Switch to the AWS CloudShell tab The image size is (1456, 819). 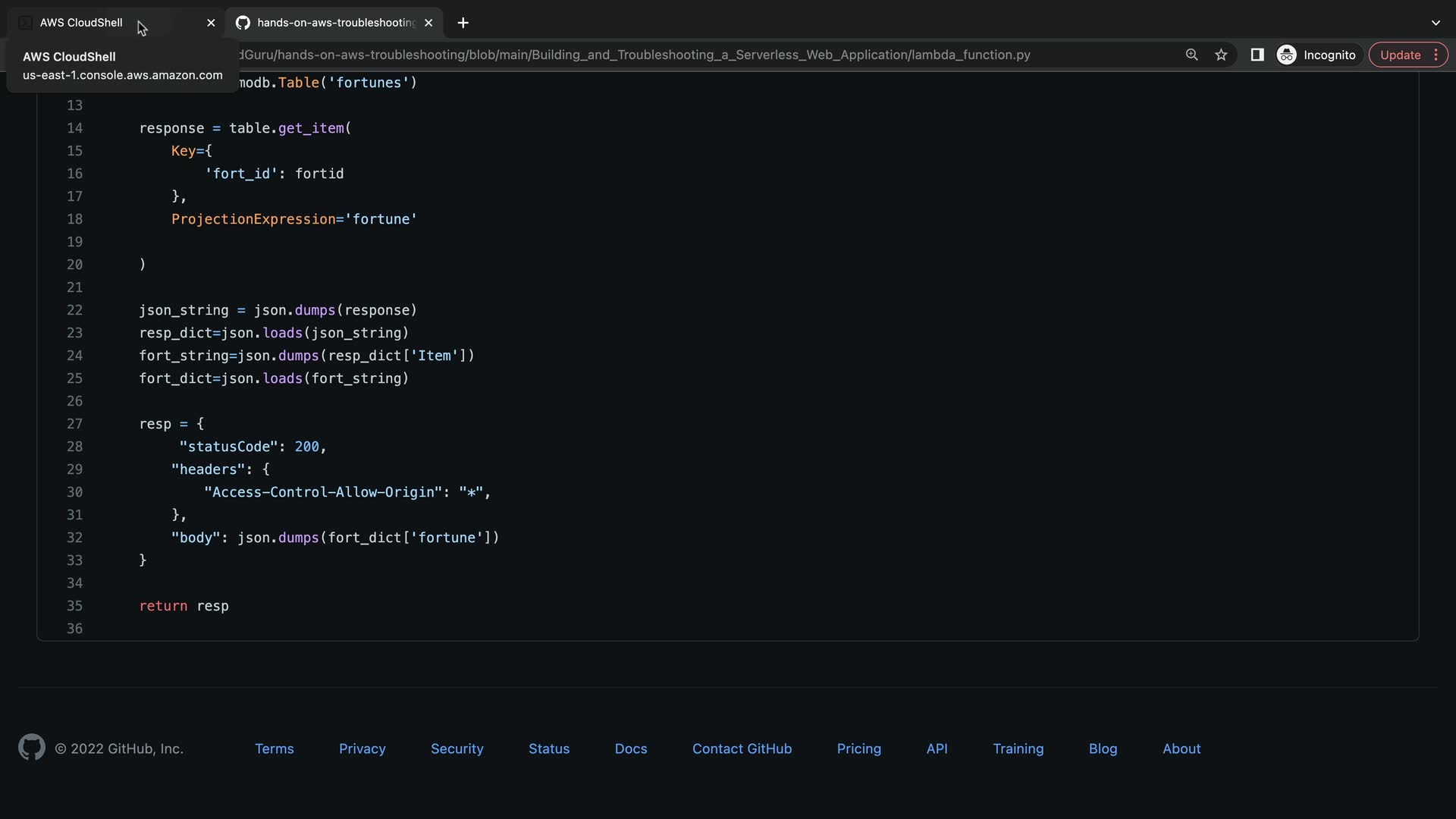click(81, 23)
